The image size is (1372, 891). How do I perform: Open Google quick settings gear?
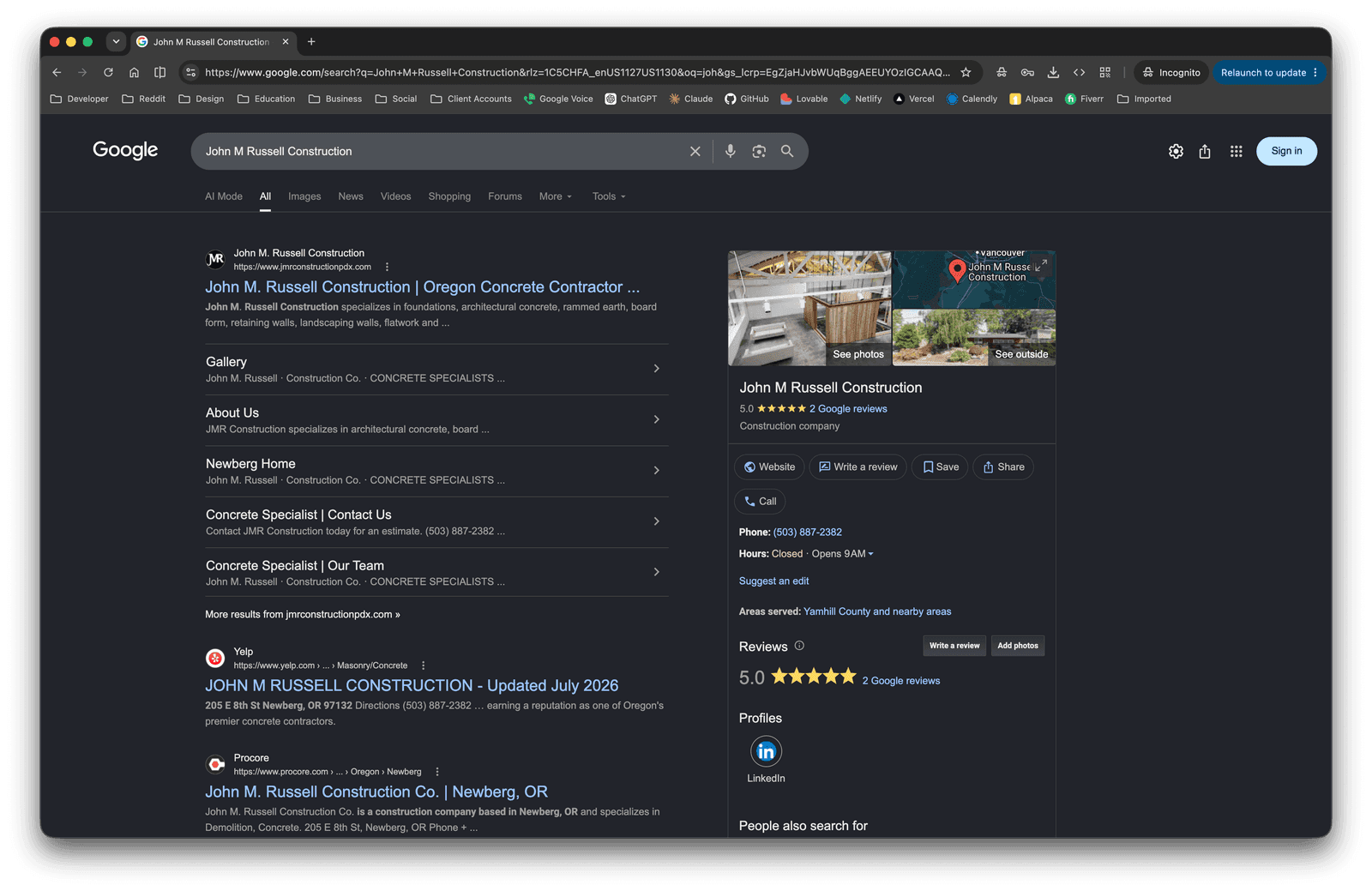tap(1176, 152)
